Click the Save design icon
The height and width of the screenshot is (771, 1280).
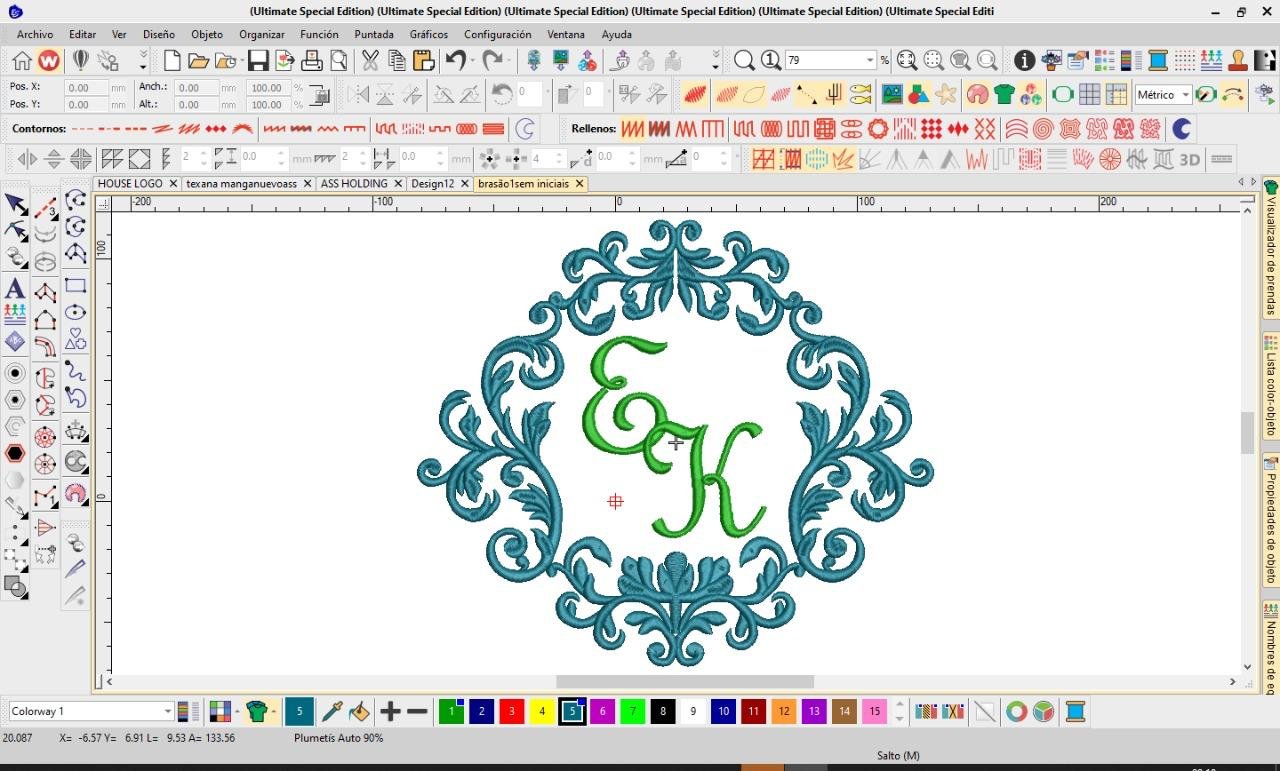click(x=258, y=61)
